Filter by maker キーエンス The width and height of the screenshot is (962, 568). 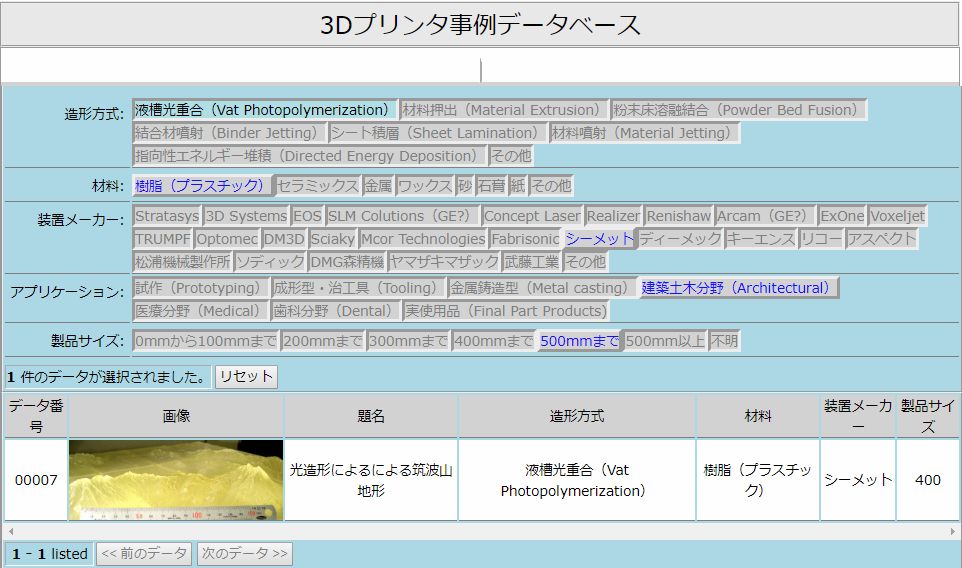pos(760,239)
